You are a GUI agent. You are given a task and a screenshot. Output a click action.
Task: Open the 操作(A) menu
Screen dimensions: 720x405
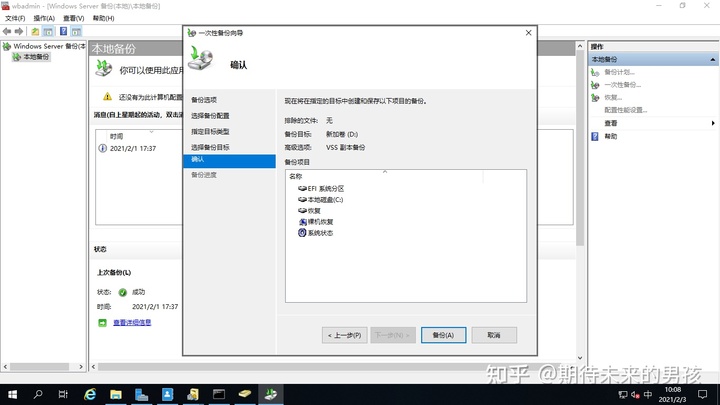[x=44, y=18]
